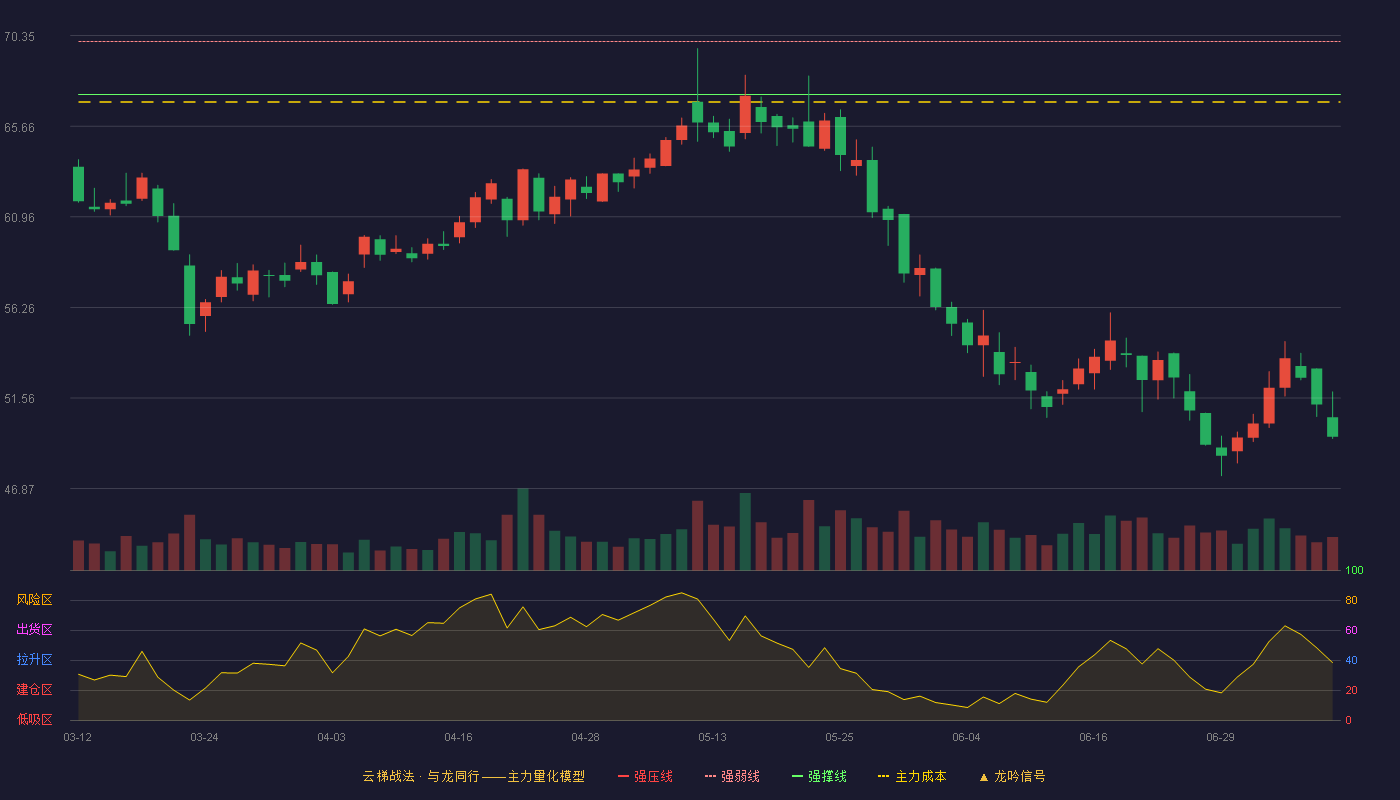The image size is (1400, 800).
Task: Select the 建仓区 zone label
Action: coord(34,690)
